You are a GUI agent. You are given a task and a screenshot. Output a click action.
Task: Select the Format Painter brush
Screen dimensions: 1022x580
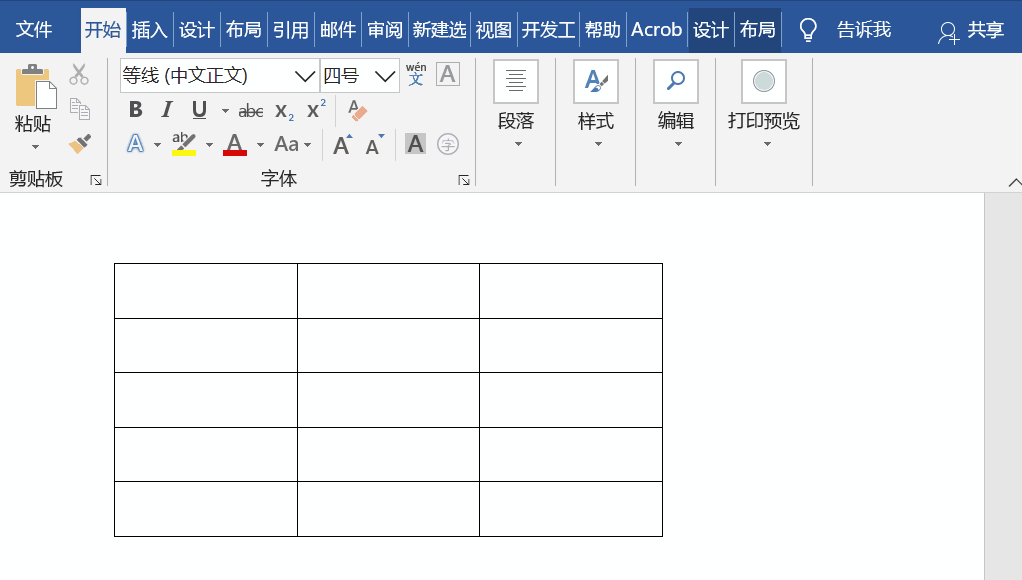(x=79, y=143)
